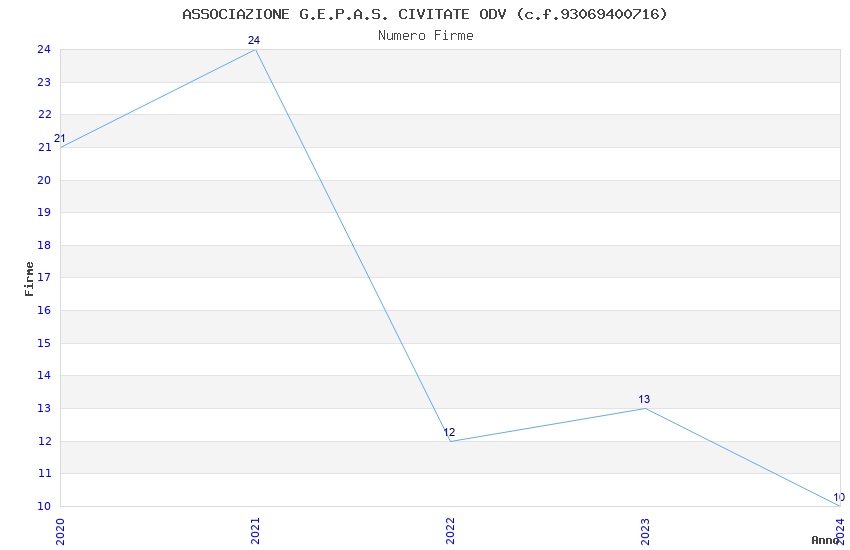This screenshot has width=850, height=550.
Task: Click the data label 10 at 2024
Action: pyautogui.click(x=839, y=497)
